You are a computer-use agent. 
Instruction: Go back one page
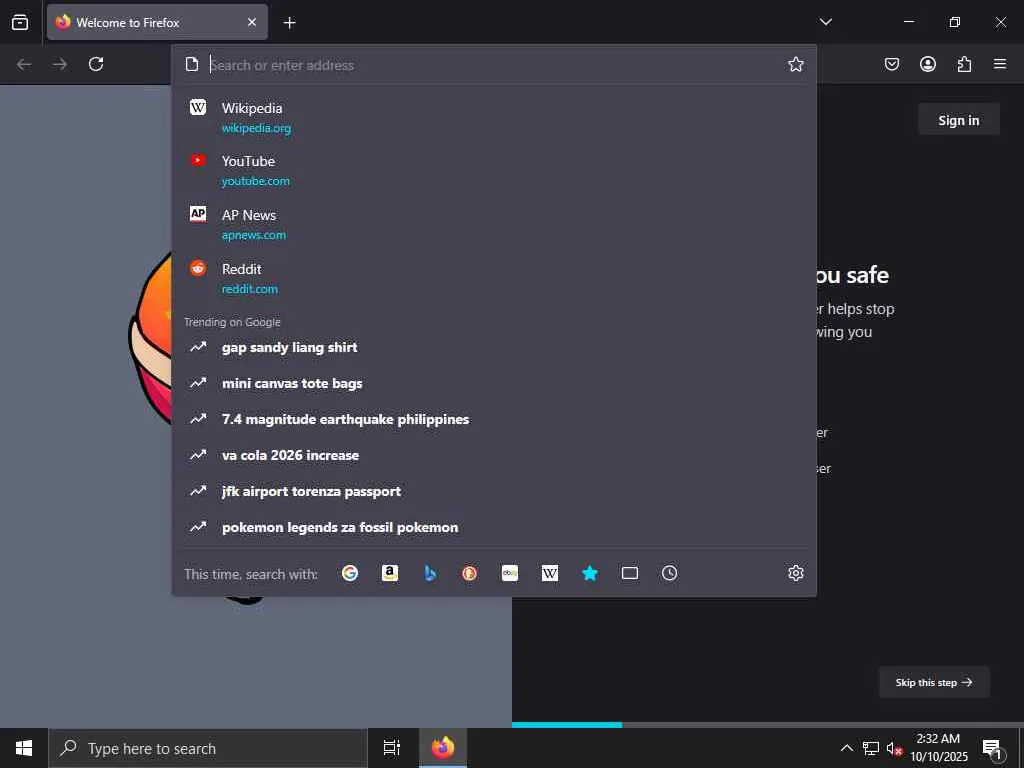[x=24, y=64]
